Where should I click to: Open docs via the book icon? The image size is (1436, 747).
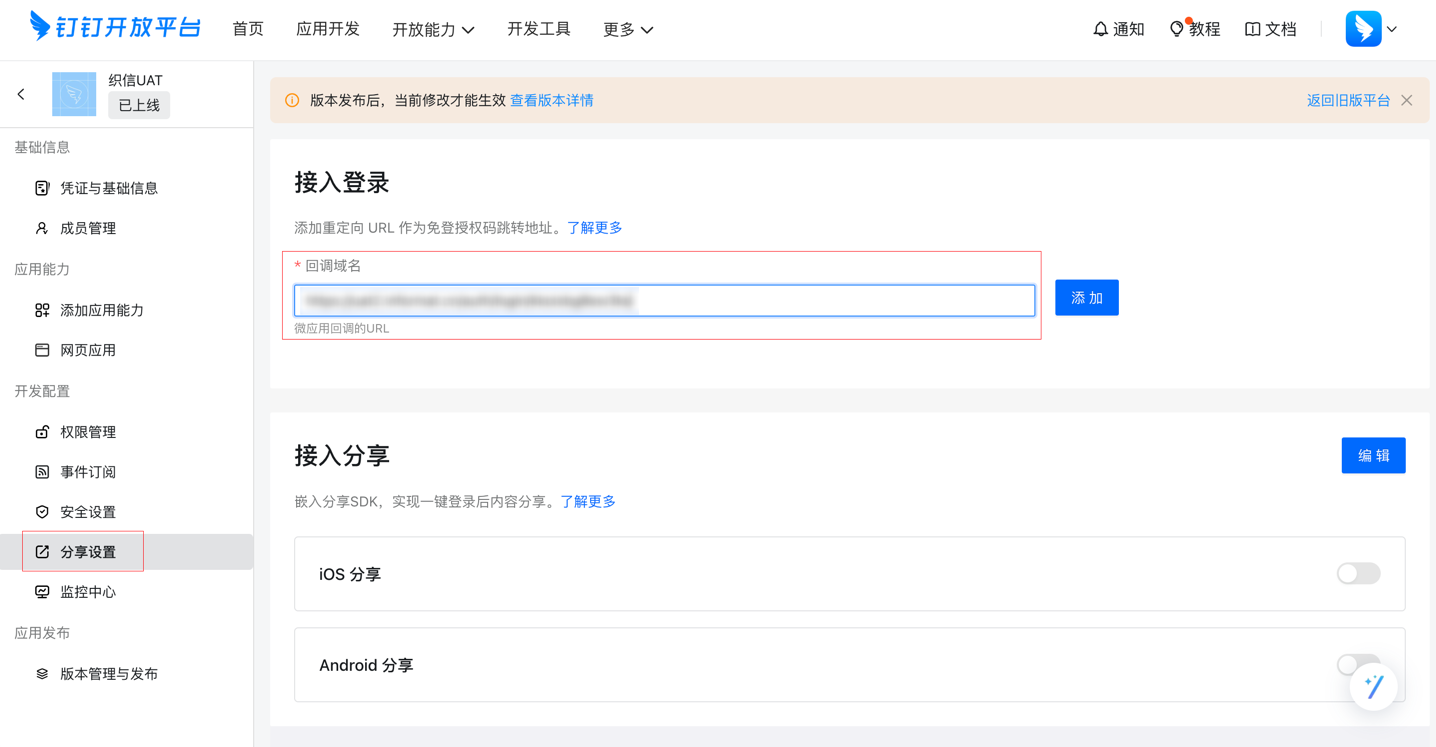pos(1252,29)
